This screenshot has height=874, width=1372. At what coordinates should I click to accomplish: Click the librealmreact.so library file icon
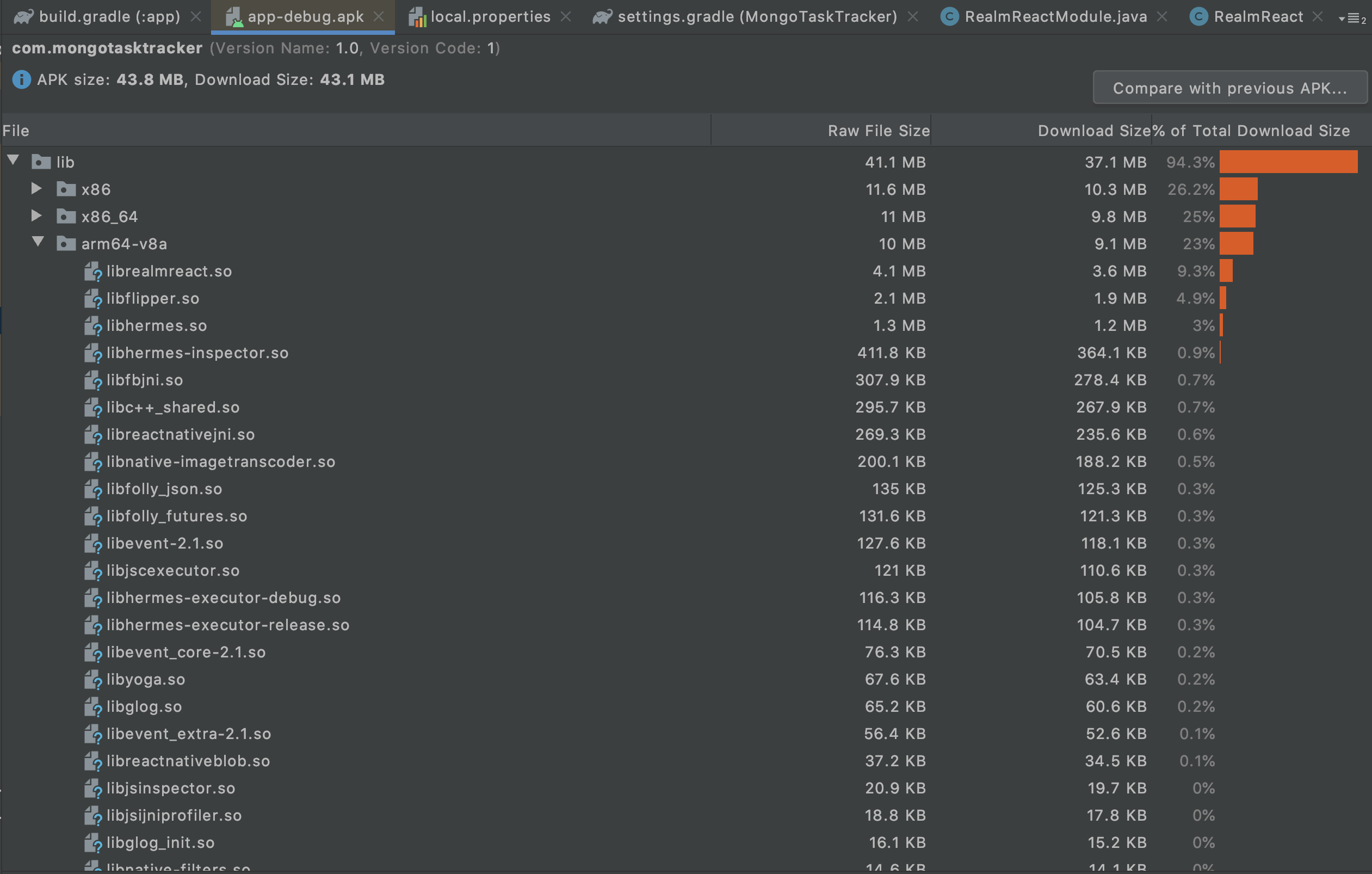(x=93, y=271)
